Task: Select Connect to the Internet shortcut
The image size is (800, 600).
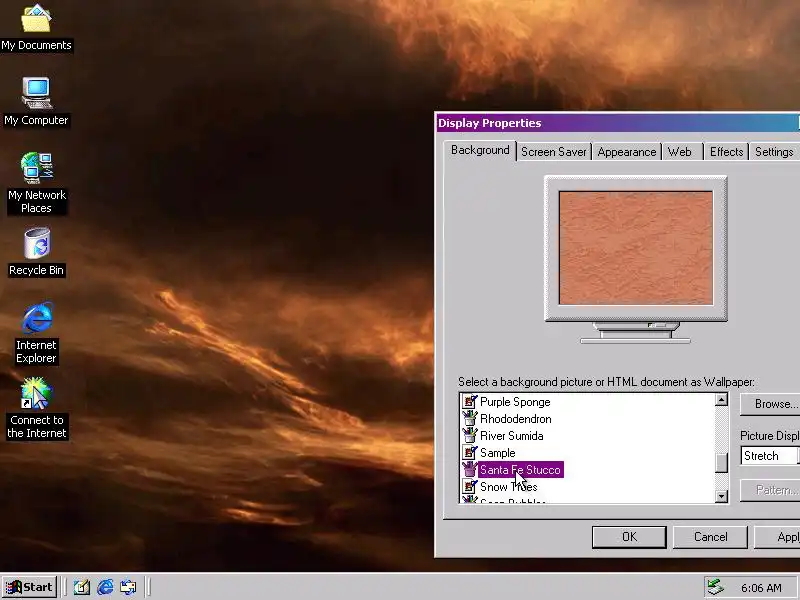Action: point(36,408)
